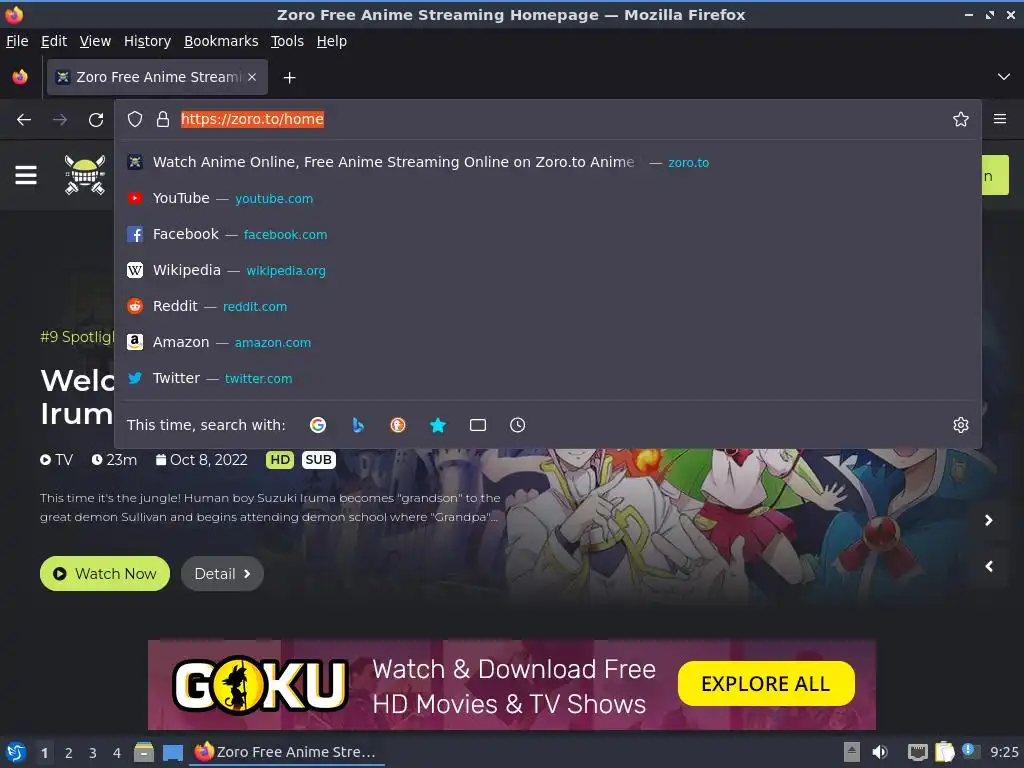Open the system start menu
Image resolution: width=1024 pixels, height=768 pixels.
(16, 752)
